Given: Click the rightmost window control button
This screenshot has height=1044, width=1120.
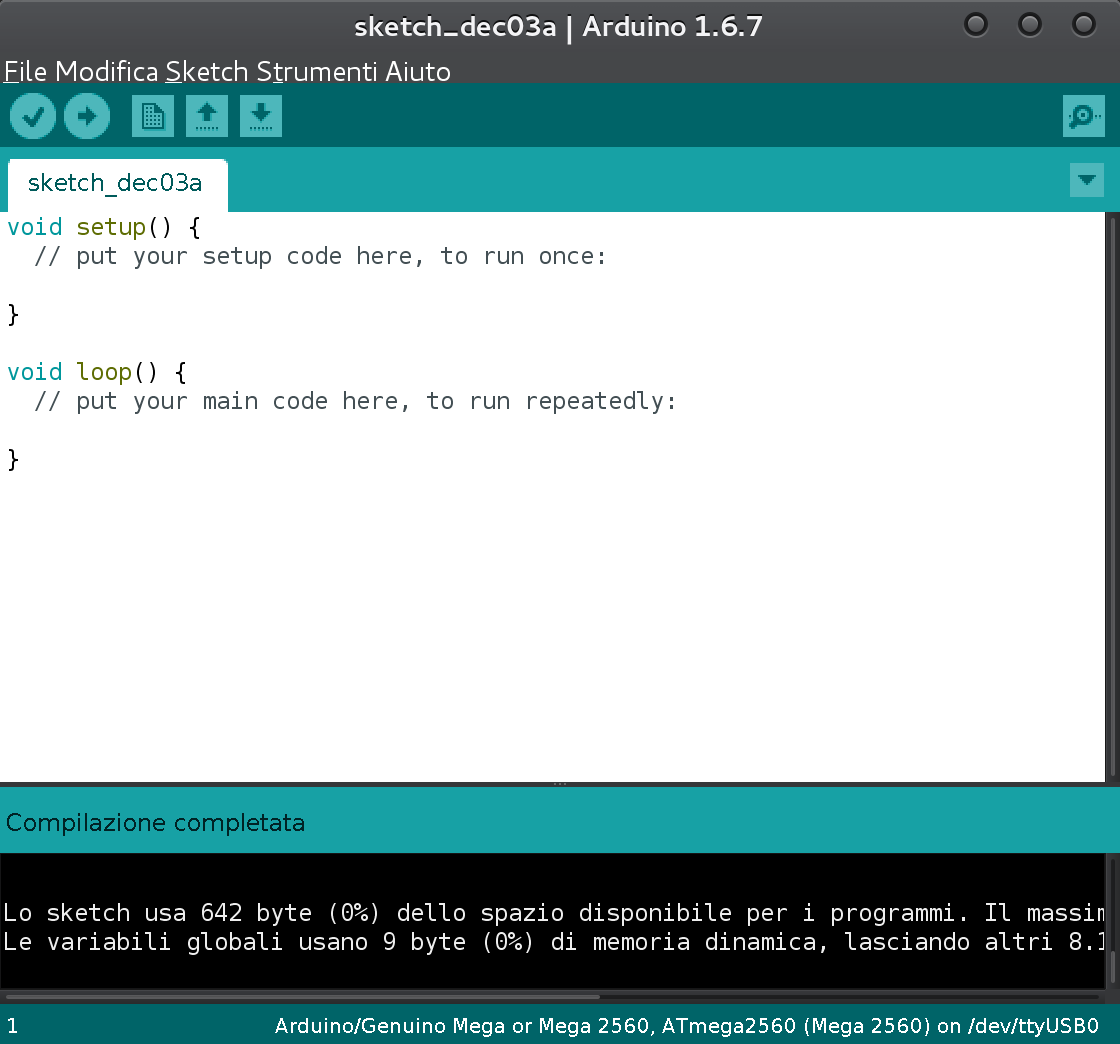Looking at the screenshot, I should pyautogui.click(x=1084, y=25).
